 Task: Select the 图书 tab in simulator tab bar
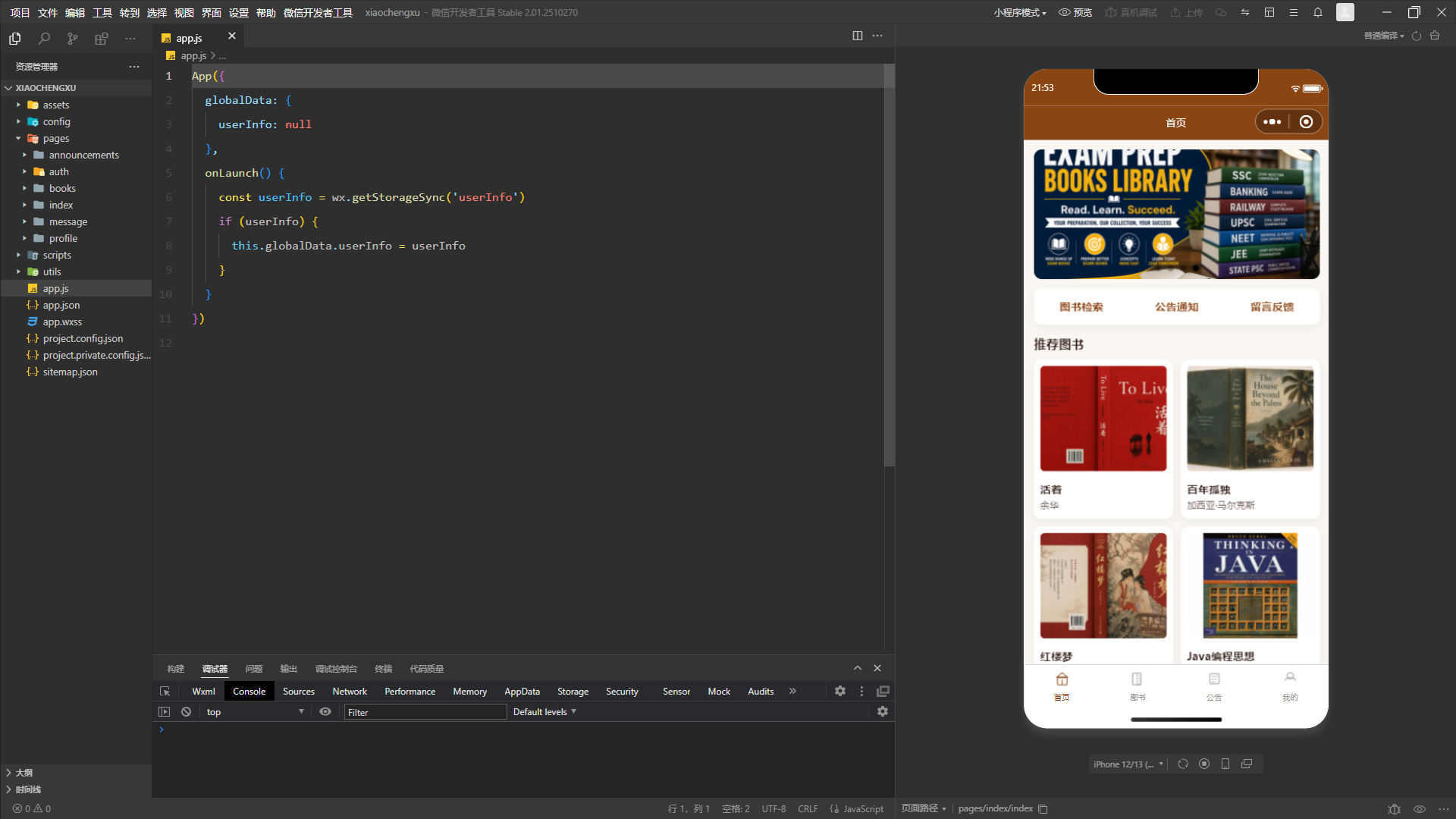click(x=1137, y=686)
